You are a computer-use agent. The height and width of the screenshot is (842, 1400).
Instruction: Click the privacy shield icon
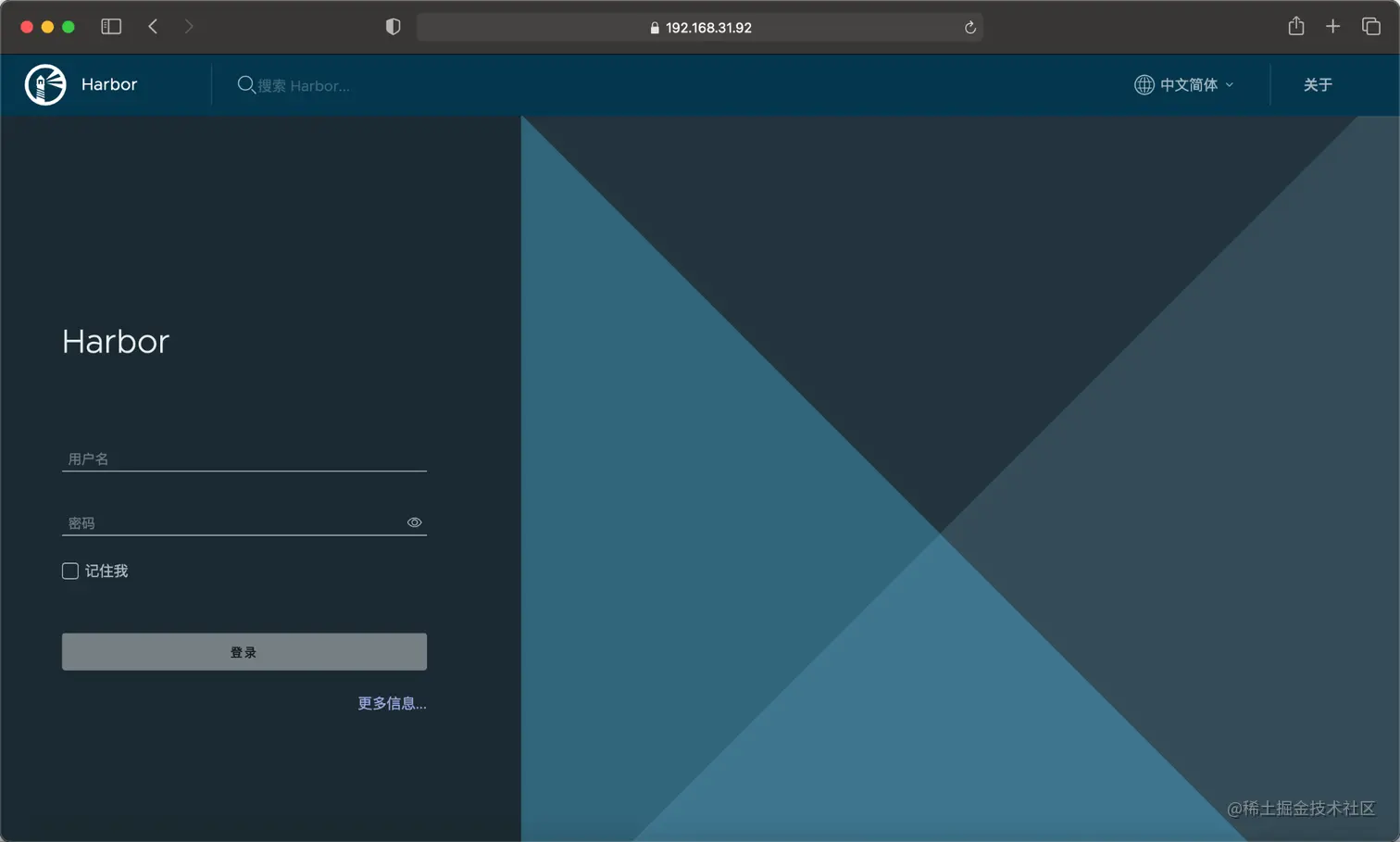[x=393, y=27]
